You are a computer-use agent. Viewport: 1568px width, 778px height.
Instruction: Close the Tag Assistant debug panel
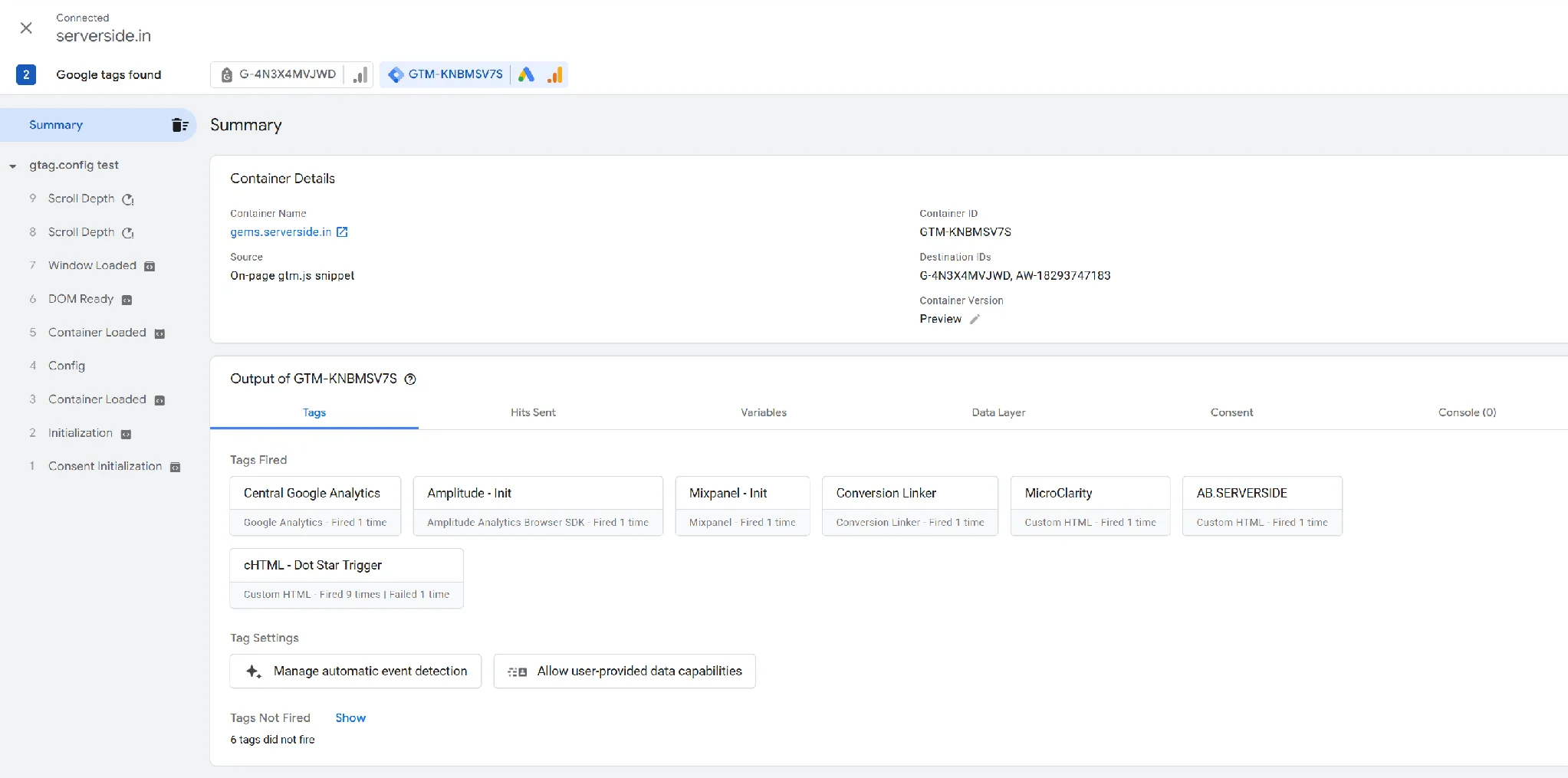(26, 28)
